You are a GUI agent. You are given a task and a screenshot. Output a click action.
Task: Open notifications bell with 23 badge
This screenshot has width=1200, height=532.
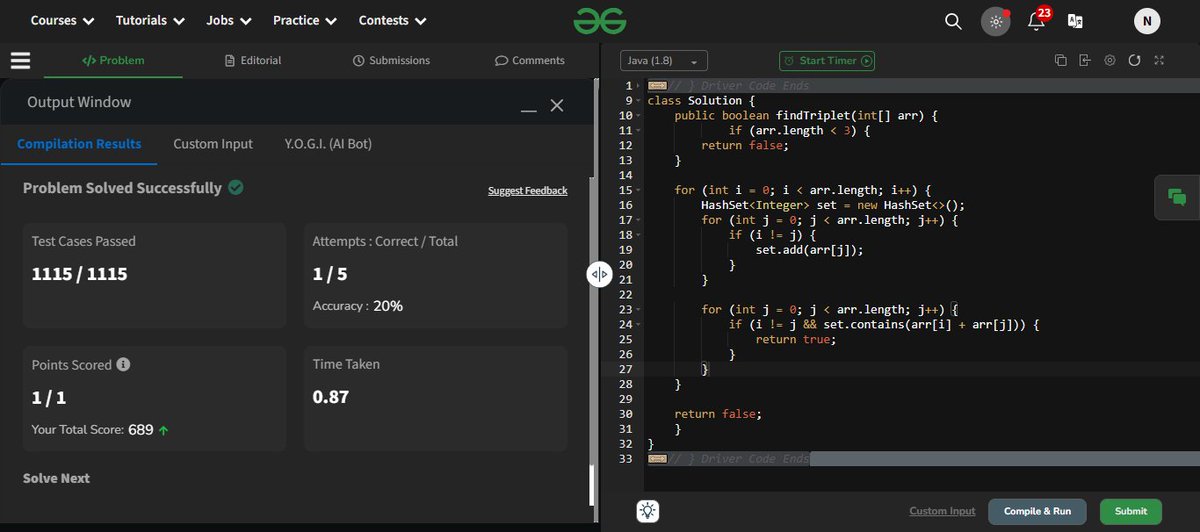pyautogui.click(x=1037, y=20)
